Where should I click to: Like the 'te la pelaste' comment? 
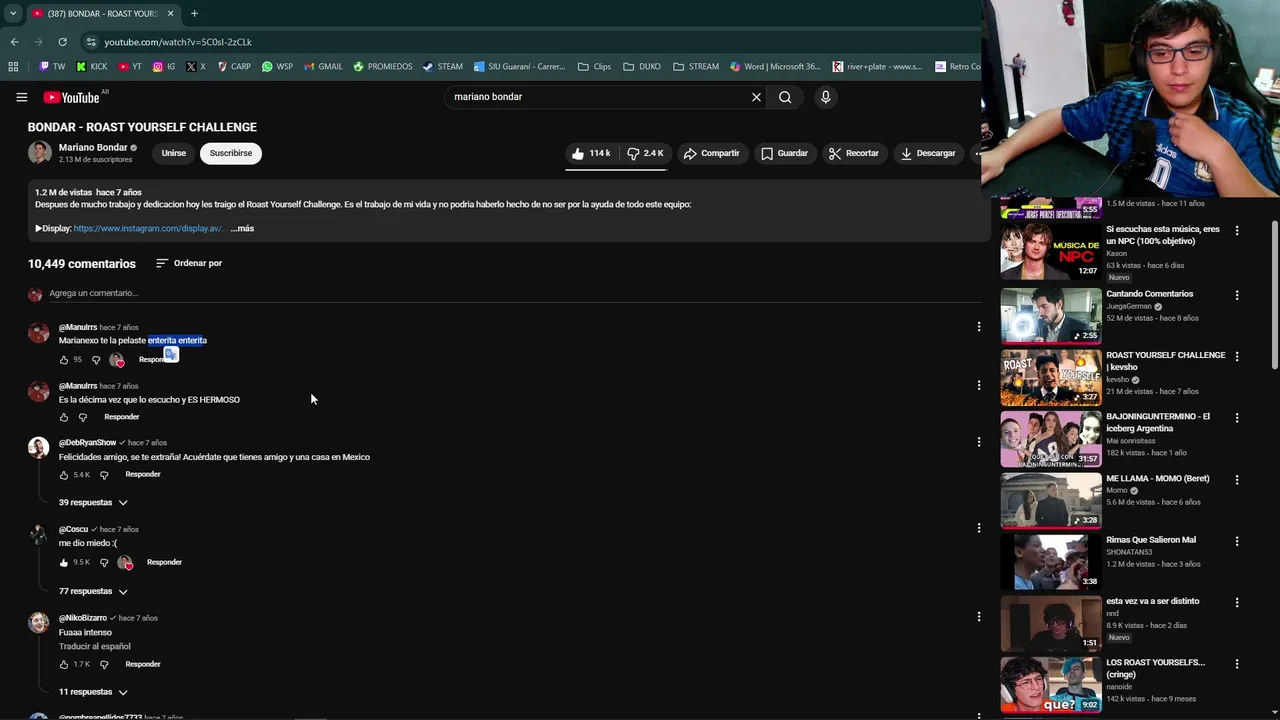tap(64, 360)
